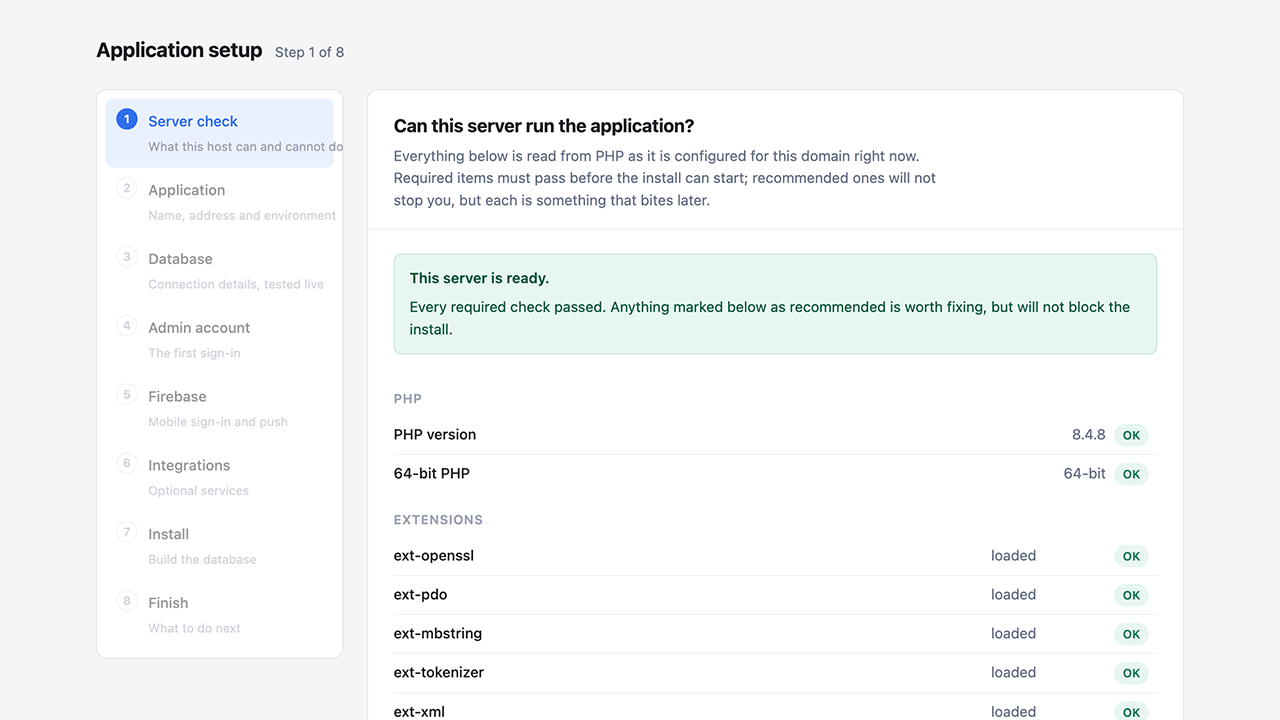Click the step 5 number badge
The height and width of the screenshot is (720, 1280).
(x=127, y=395)
